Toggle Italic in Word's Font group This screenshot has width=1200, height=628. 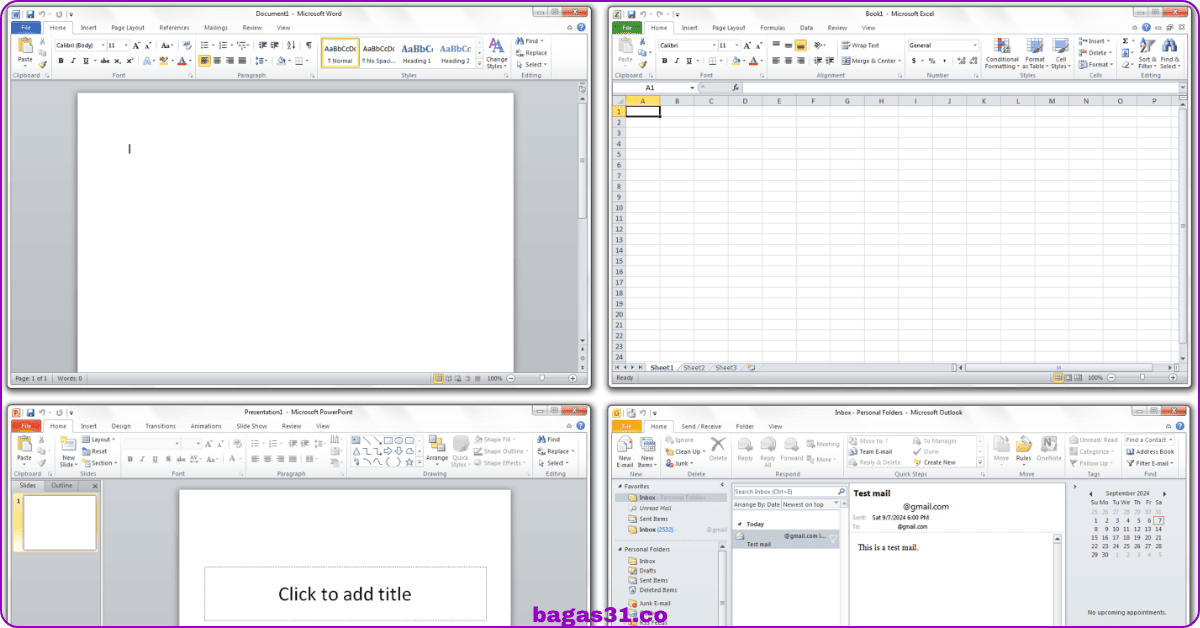(x=72, y=61)
